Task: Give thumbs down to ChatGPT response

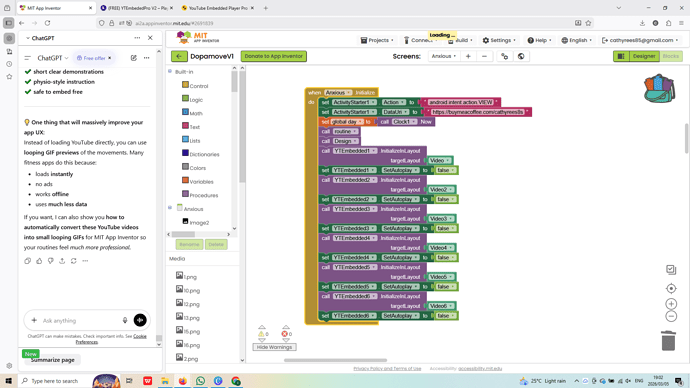Action: click(51, 261)
